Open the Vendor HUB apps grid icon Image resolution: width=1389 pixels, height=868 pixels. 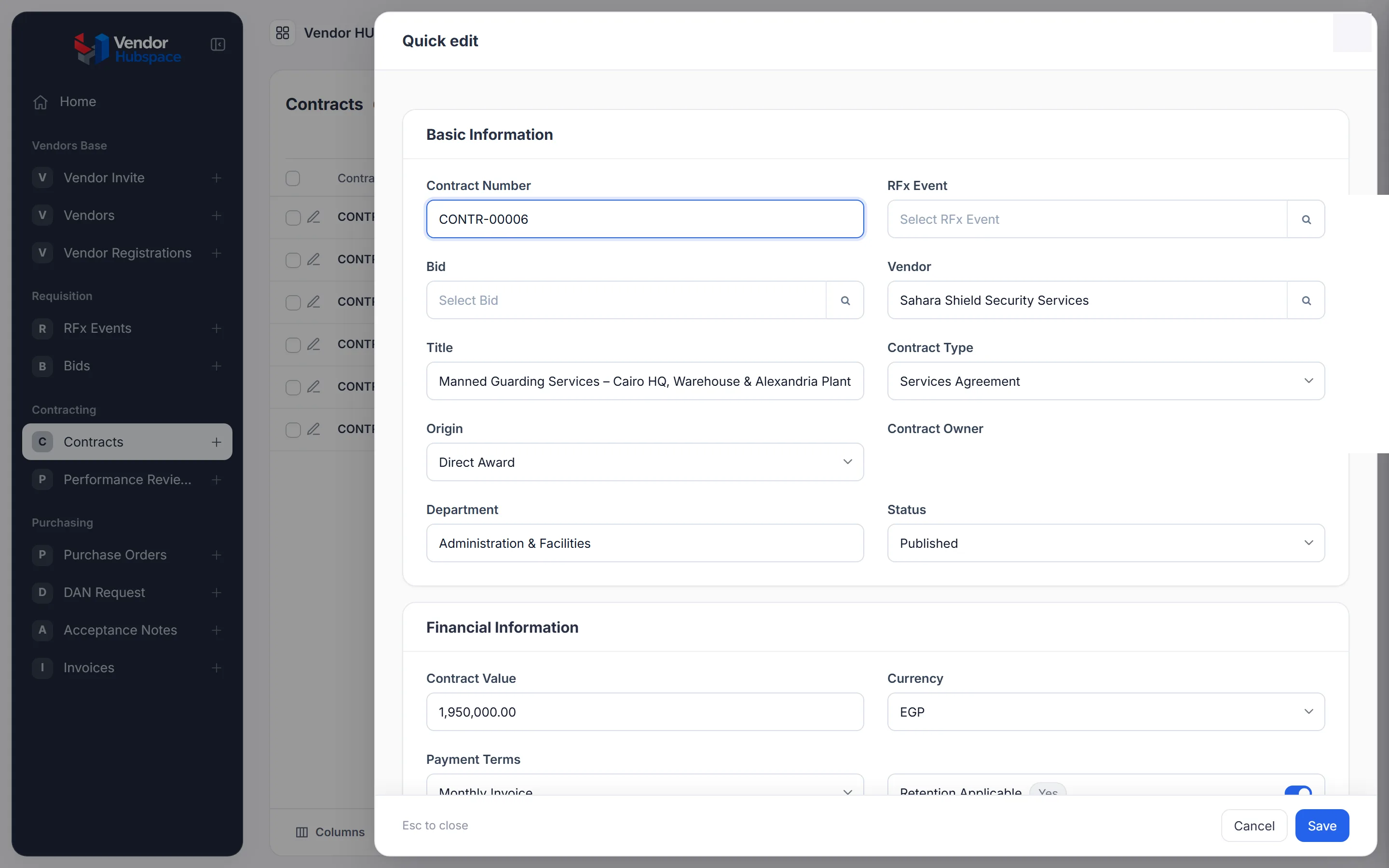click(283, 33)
